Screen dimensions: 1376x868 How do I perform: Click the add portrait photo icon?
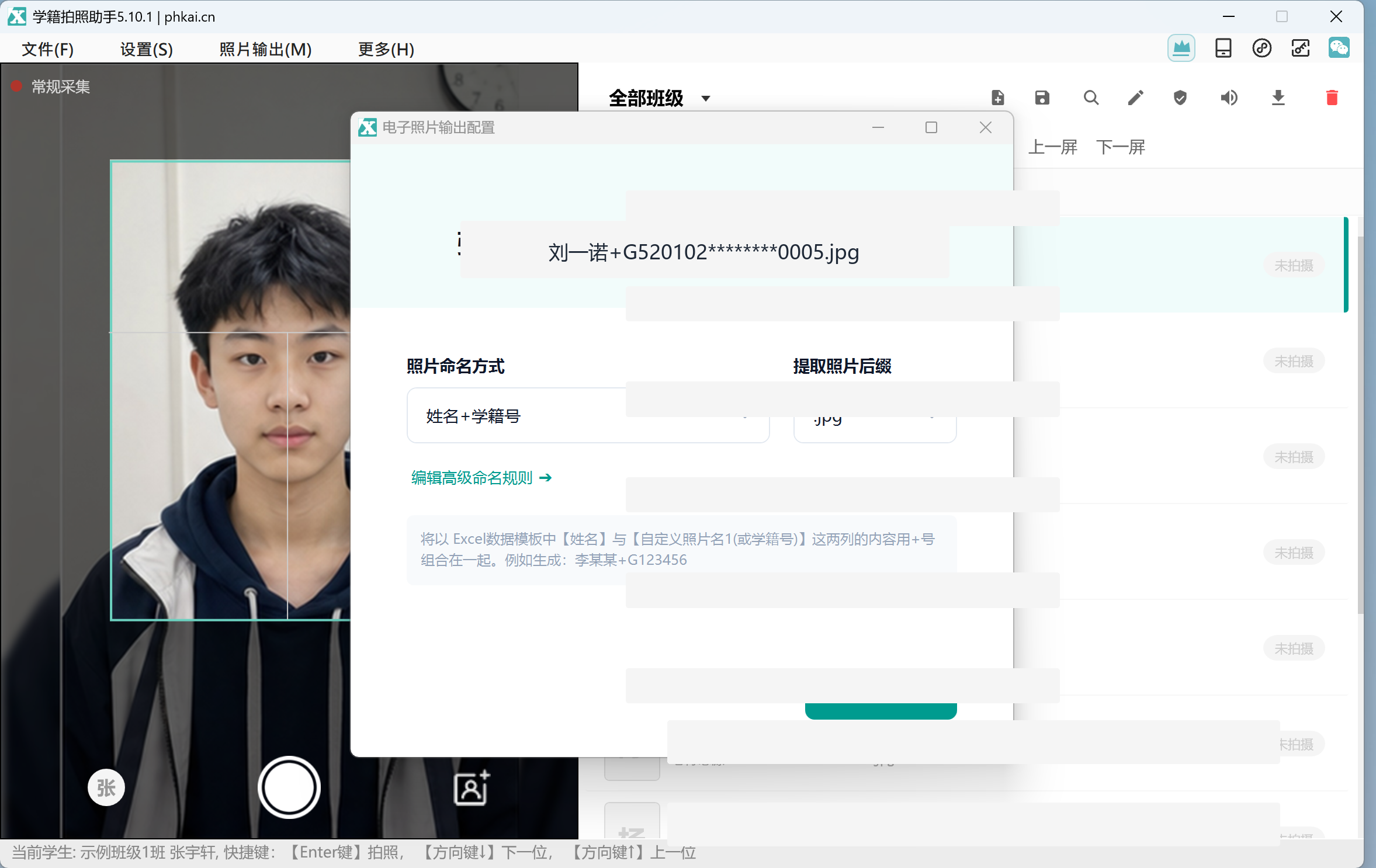(x=472, y=788)
